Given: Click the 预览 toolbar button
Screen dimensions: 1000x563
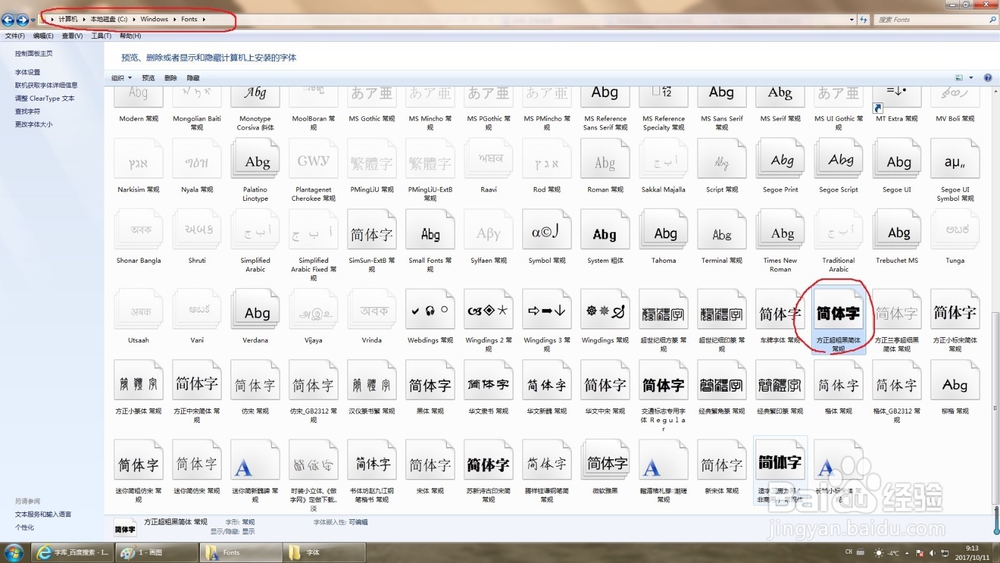Looking at the screenshot, I should (148, 78).
